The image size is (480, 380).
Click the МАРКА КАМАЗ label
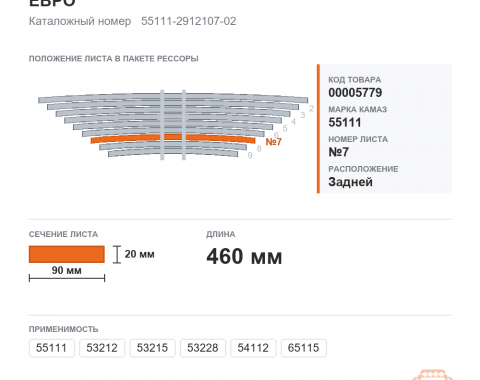(x=358, y=109)
